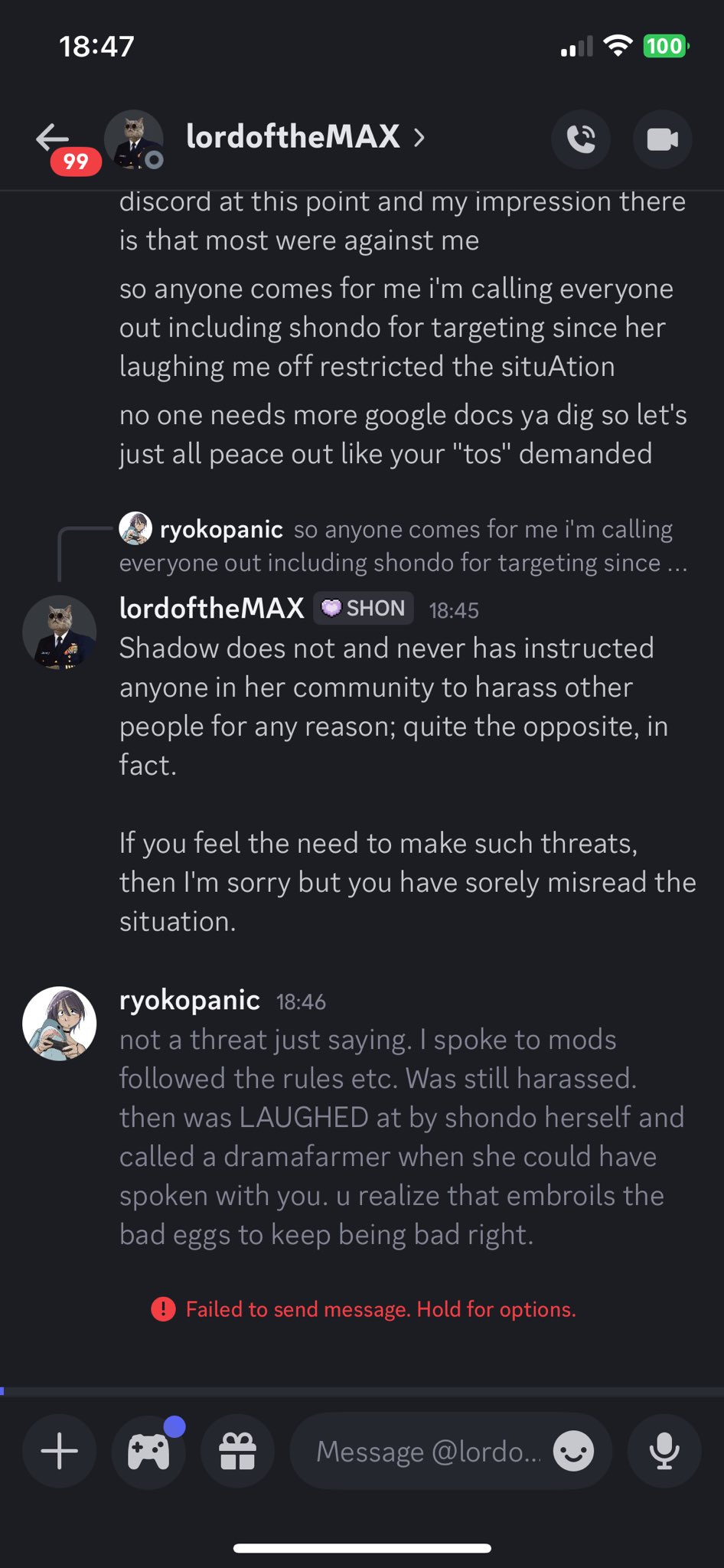
Task: Open the game controller activities button
Action: [148, 1451]
